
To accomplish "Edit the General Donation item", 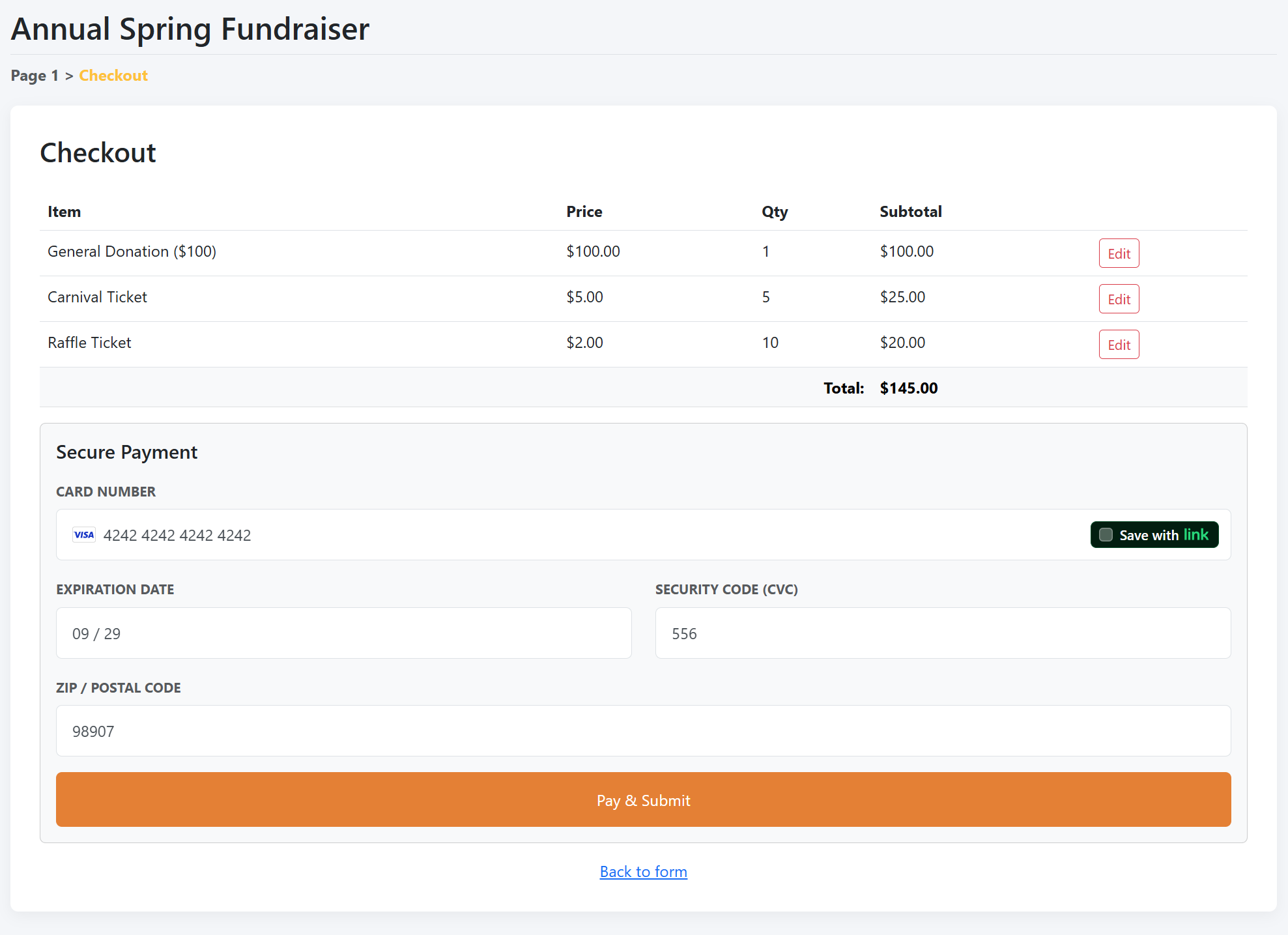I will [1119, 253].
